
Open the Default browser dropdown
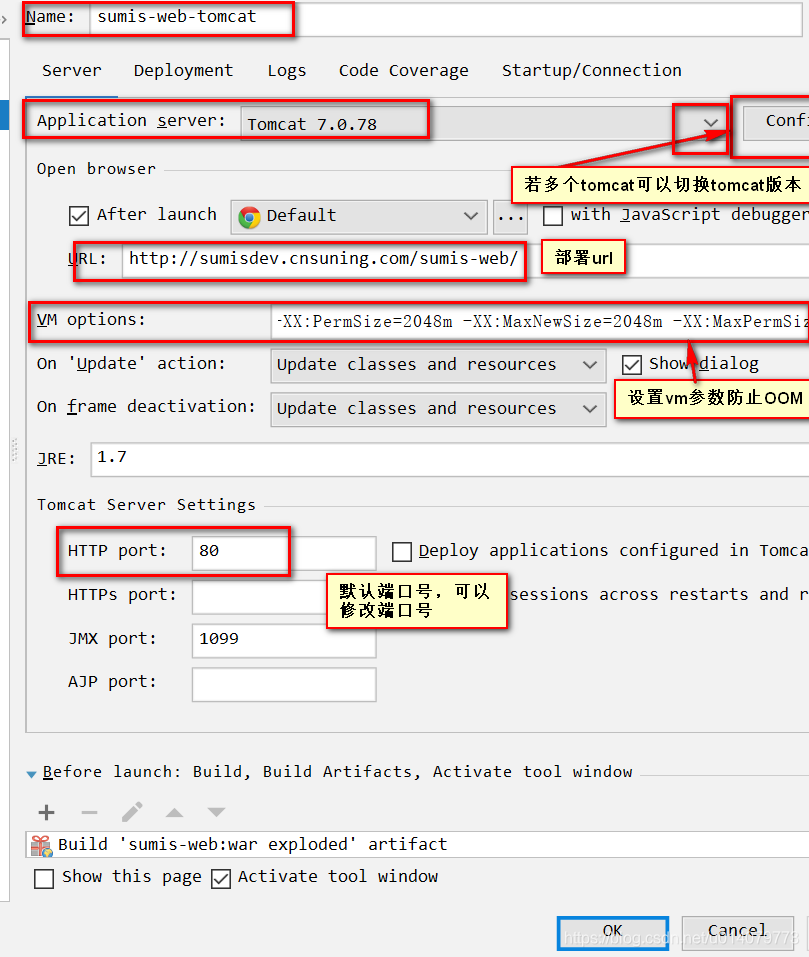coord(359,216)
